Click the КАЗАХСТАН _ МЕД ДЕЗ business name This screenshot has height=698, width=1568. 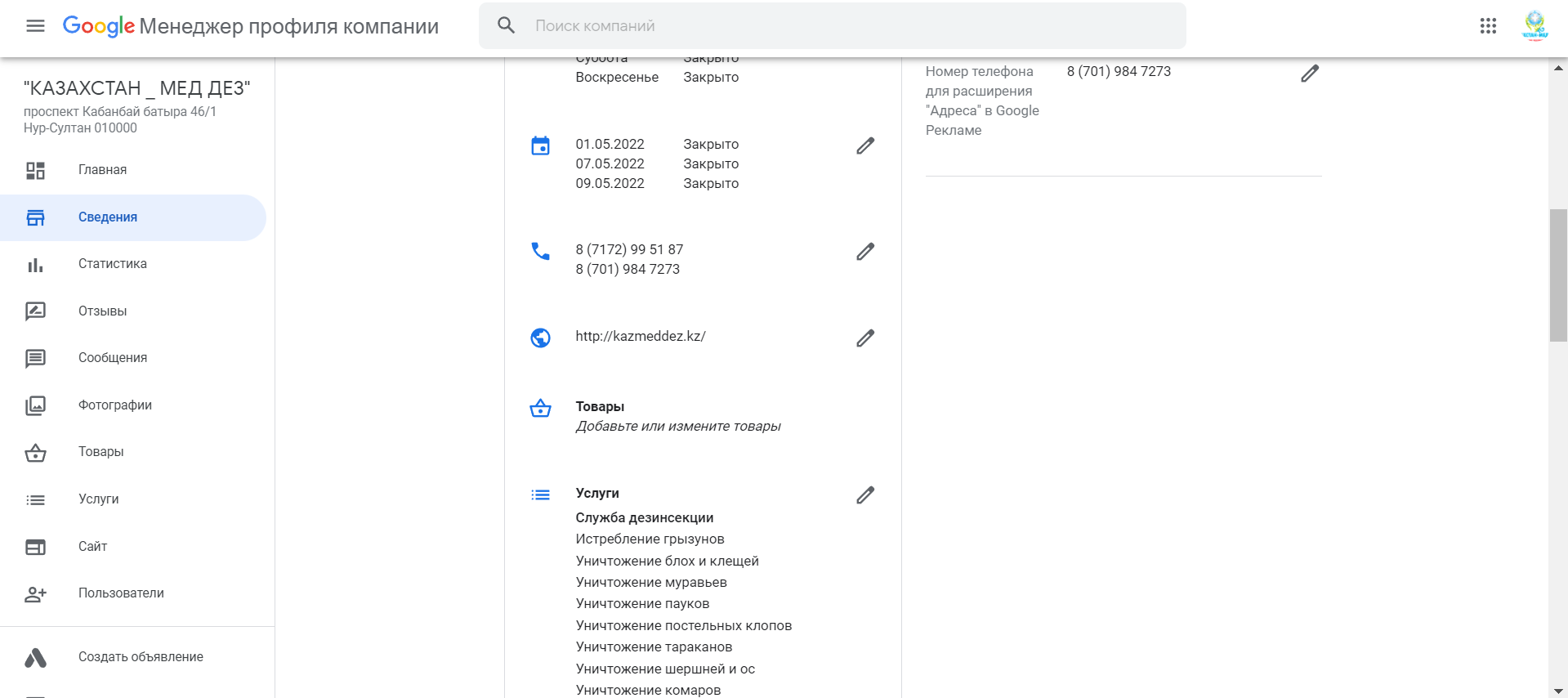[x=137, y=88]
